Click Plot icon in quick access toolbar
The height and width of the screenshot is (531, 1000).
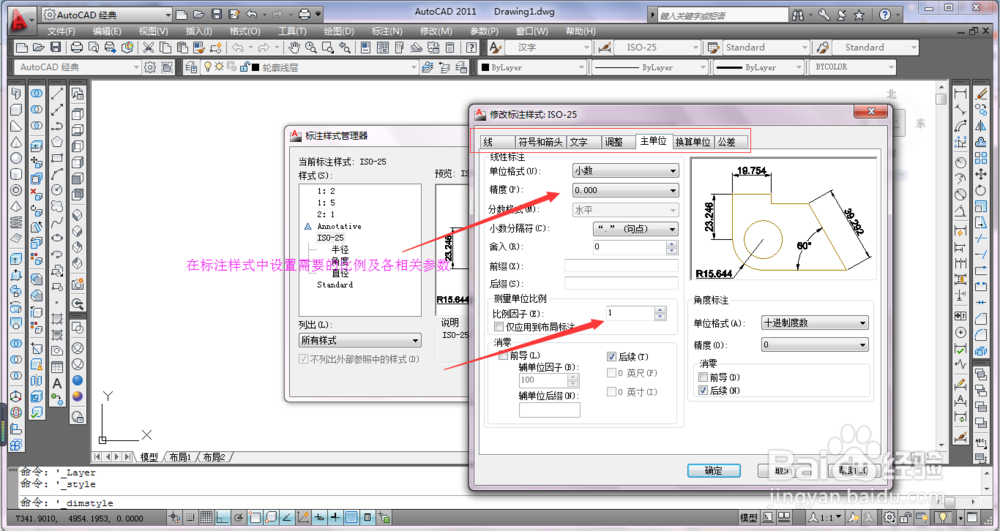[305, 14]
